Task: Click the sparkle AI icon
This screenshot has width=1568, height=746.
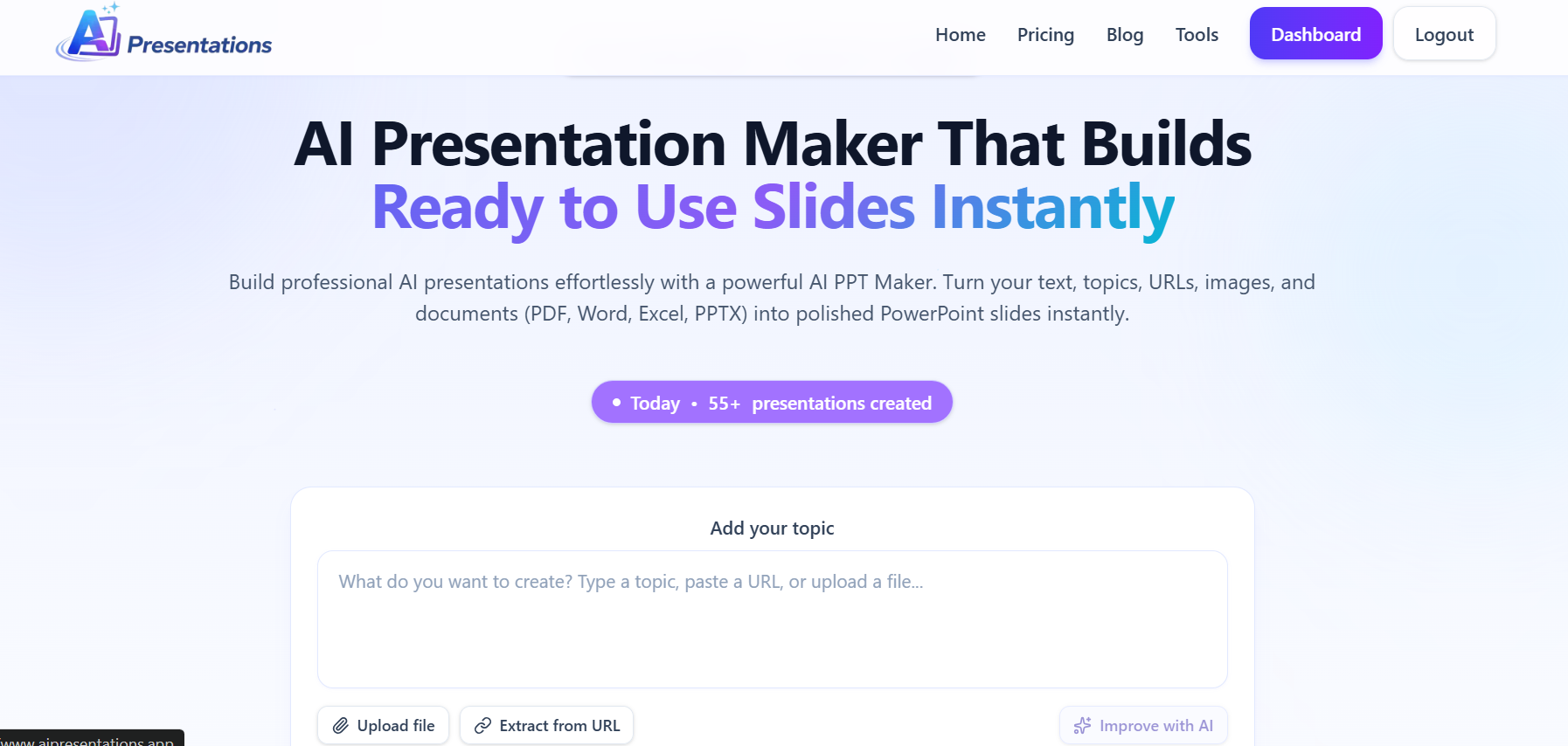Action: [1082, 726]
